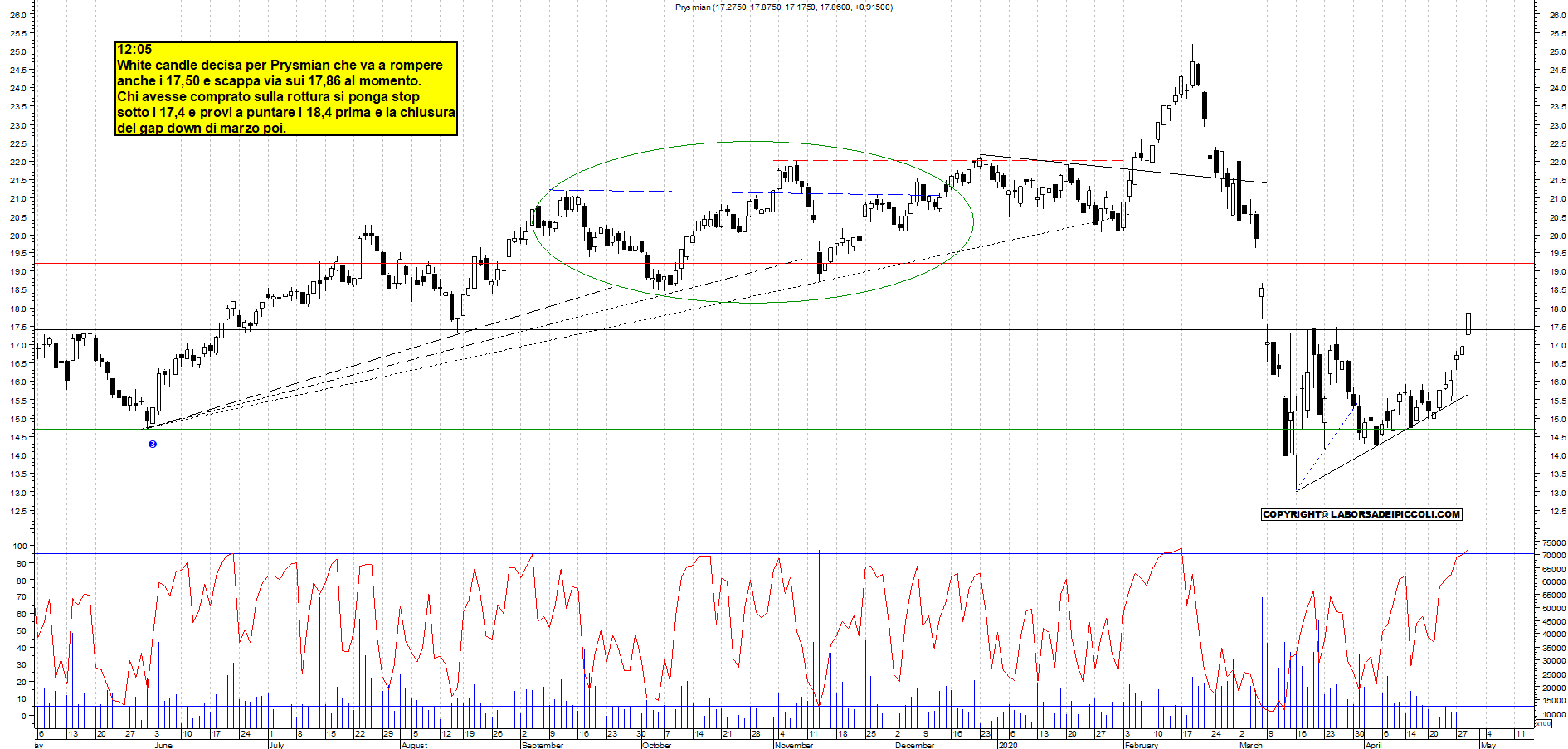The width and height of the screenshot is (1568, 749).
Task: Click the 'July' label on the time axis
Action: [276, 745]
